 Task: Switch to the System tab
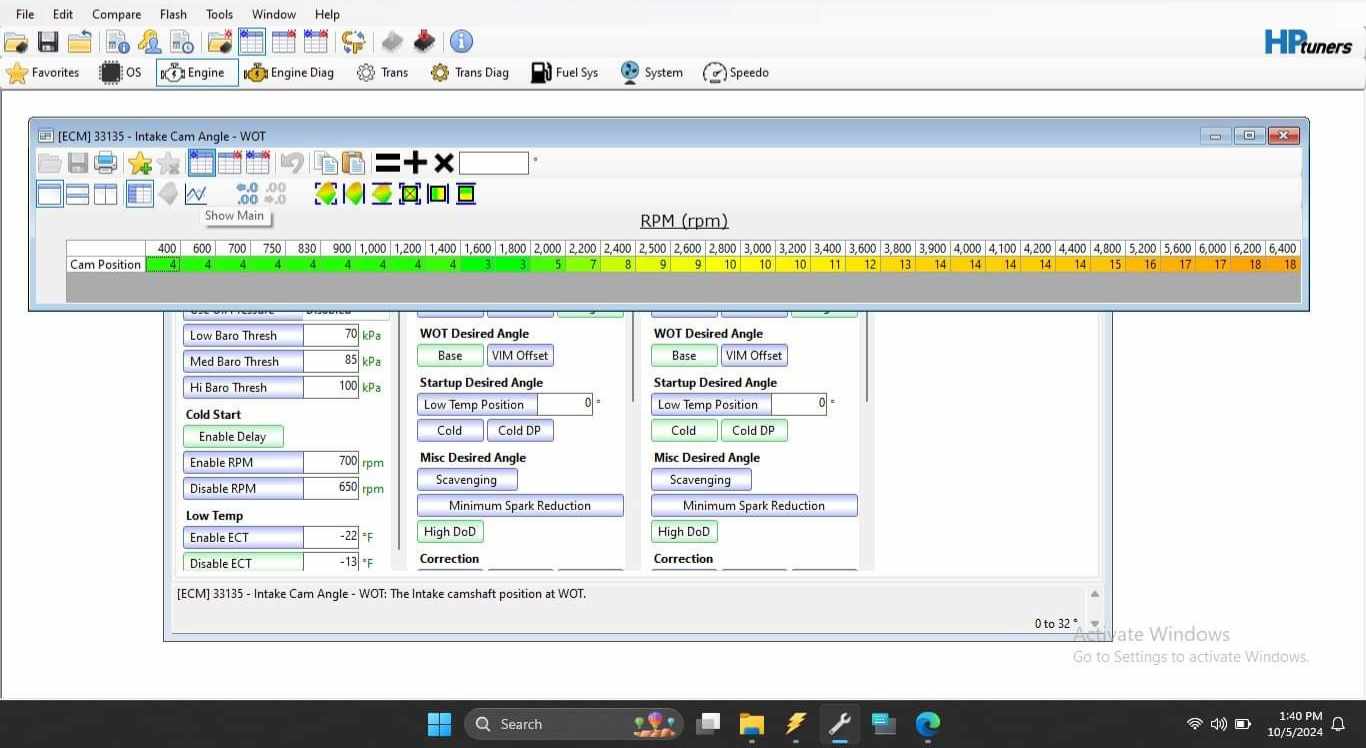(651, 72)
